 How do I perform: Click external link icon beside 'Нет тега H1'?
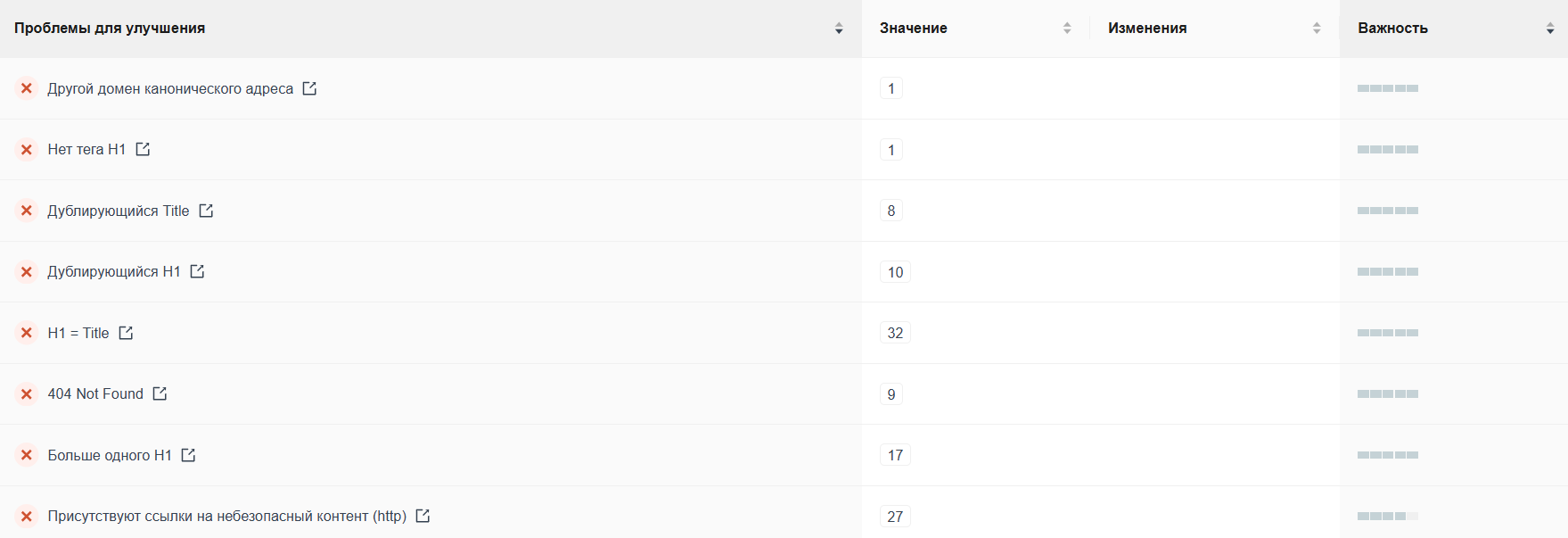(143, 149)
